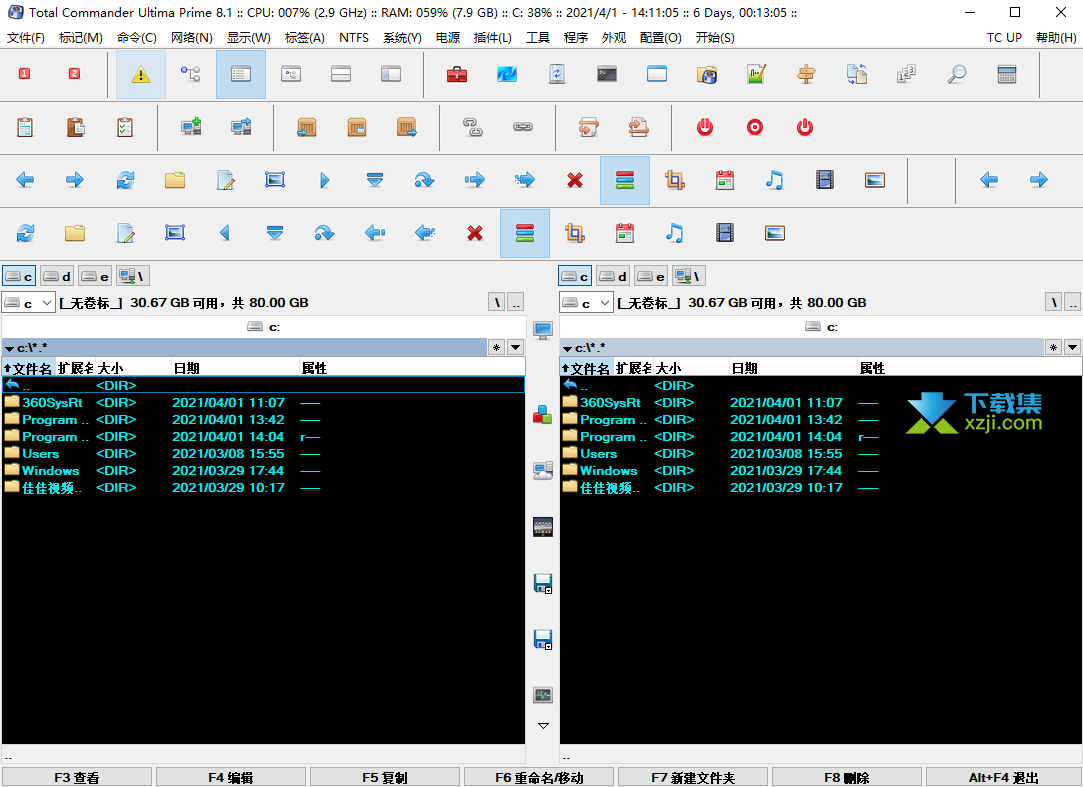The width and height of the screenshot is (1083, 787).
Task: Select Windows folder in left panel
Action: pos(50,471)
